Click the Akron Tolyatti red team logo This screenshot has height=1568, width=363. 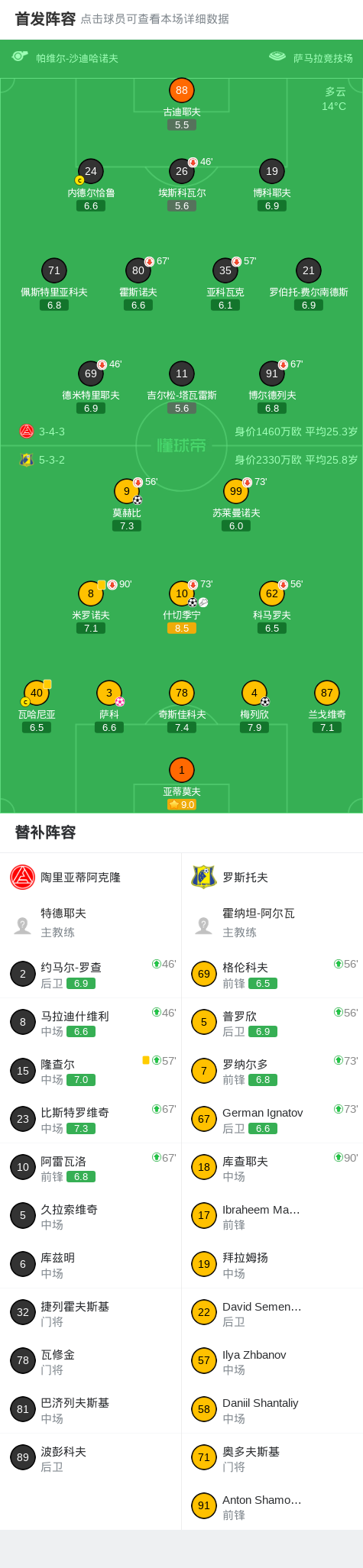(23, 877)
